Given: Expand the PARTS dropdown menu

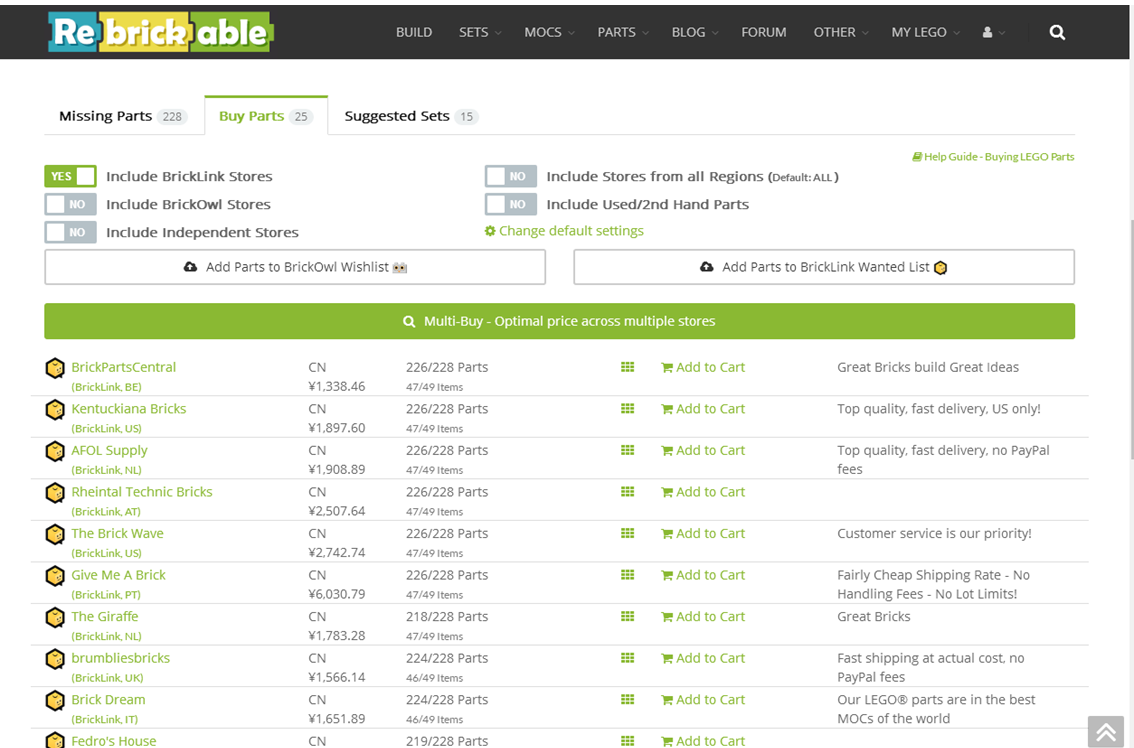Looking at the screenshot, I should tap(623, 33).
